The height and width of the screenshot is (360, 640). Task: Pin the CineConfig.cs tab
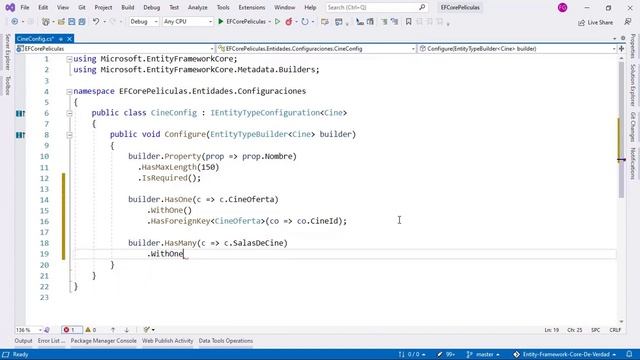click(x=61, y=39)
